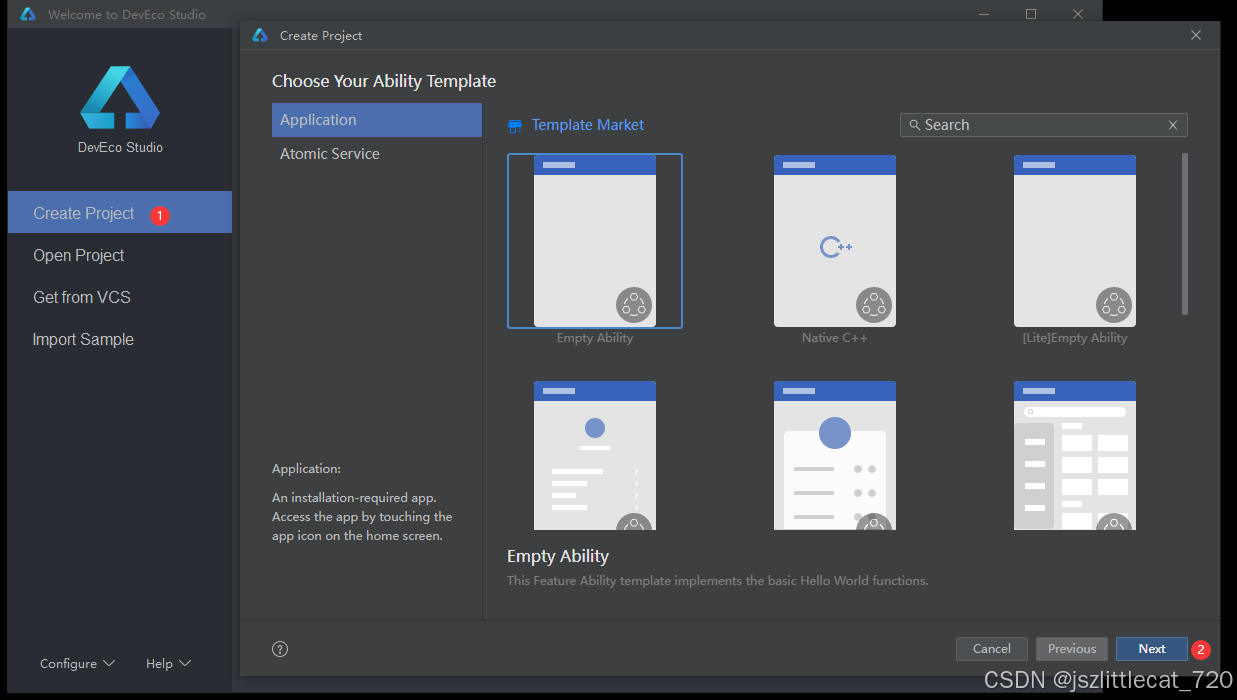Choose the Atomic Service category

377,154
